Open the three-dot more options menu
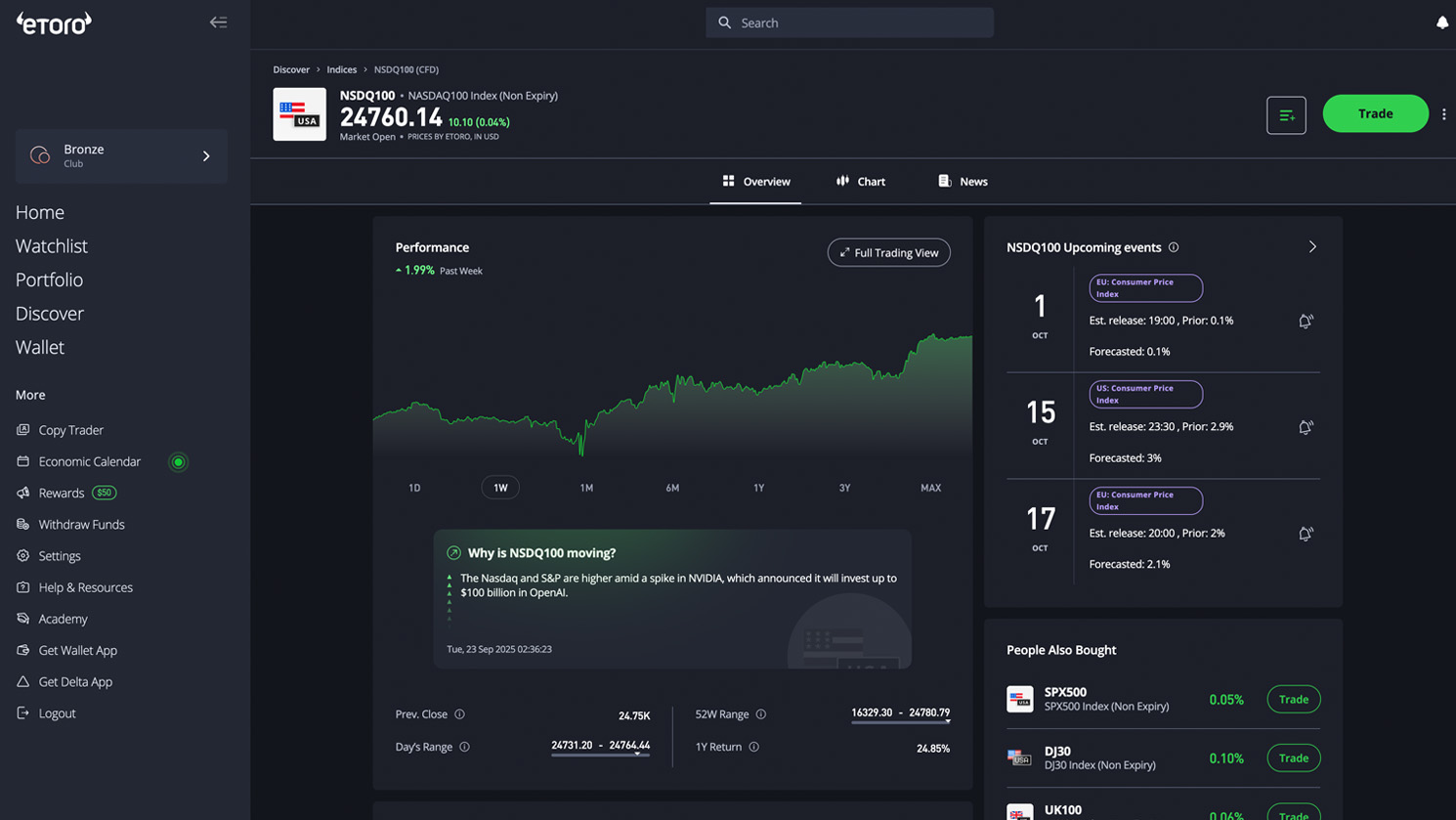 [1443, 114]
